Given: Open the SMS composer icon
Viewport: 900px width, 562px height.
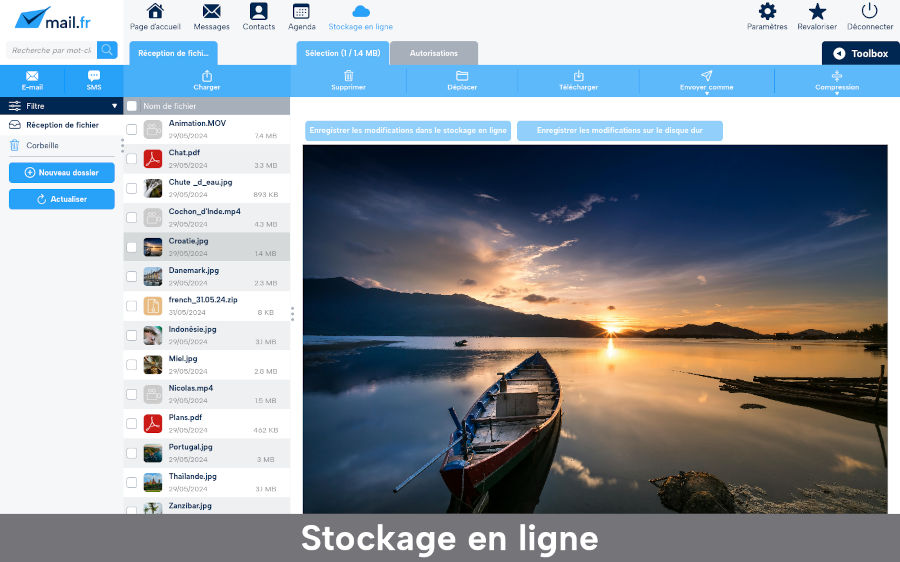Looking at the screenshot, I should click(x=94, y=76).
